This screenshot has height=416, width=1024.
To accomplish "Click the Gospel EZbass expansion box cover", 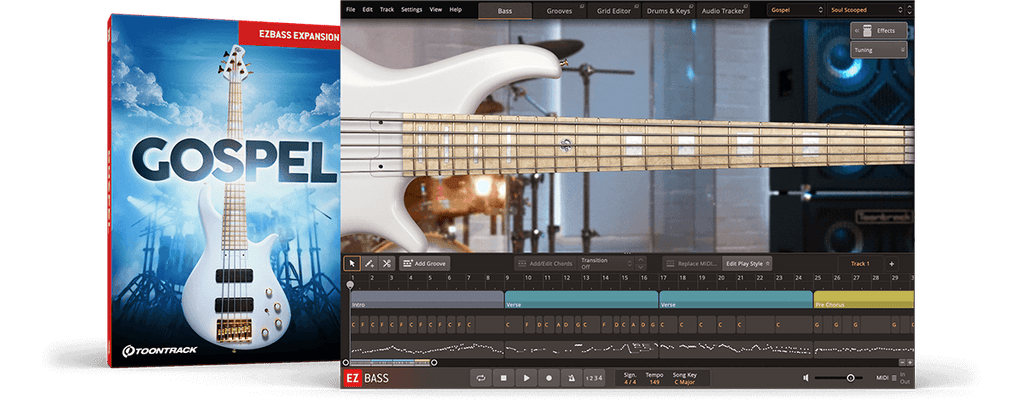I will (224, 189).
